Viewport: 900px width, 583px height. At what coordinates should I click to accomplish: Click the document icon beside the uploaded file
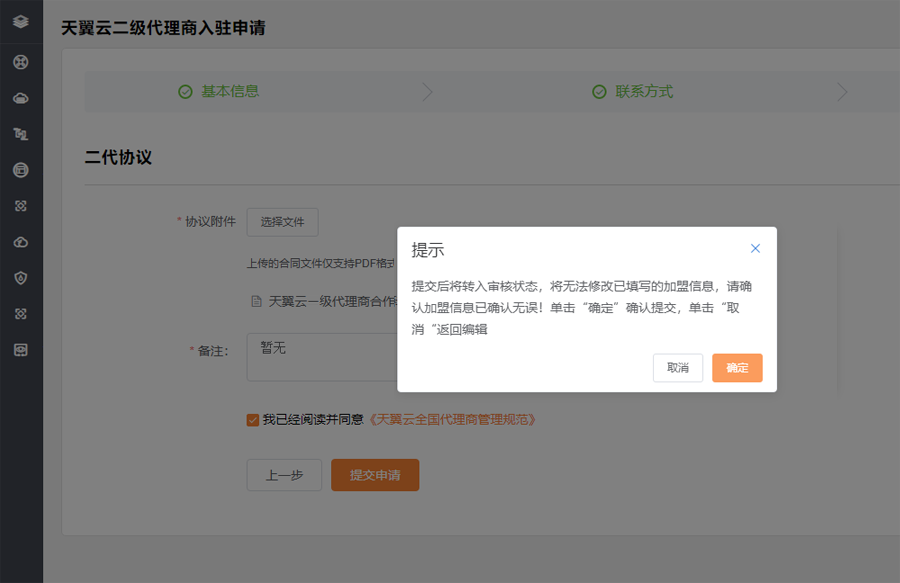point(257,301)
